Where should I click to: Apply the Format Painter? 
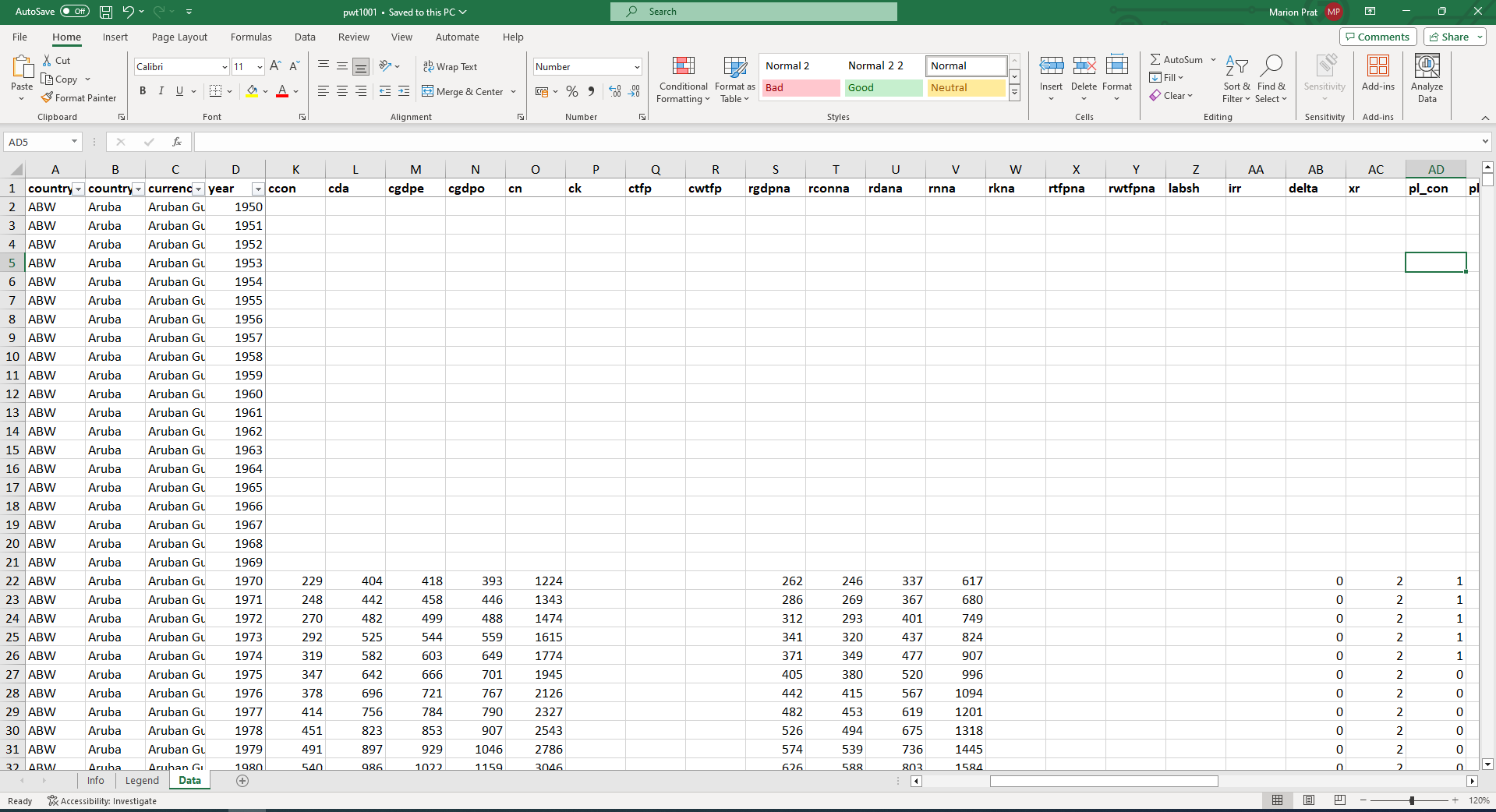(x=79, y=97)
